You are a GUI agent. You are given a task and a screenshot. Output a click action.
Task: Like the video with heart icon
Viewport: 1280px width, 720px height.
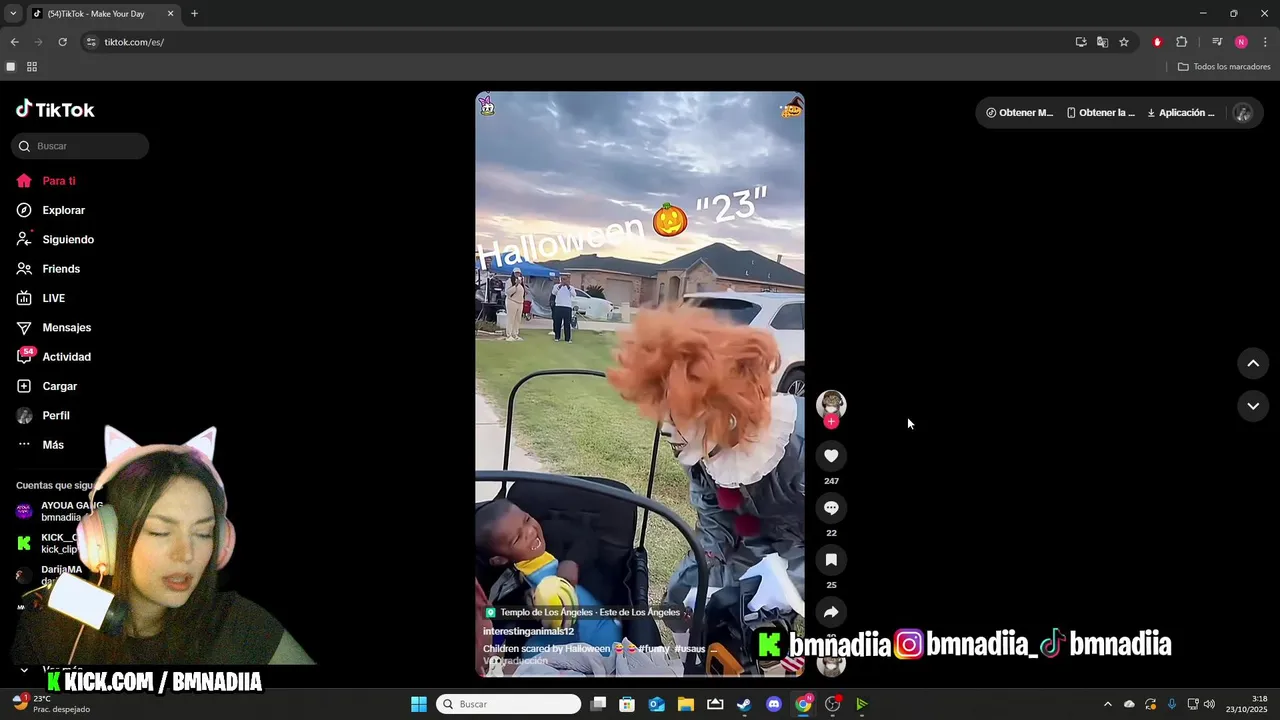click(831, 456)
